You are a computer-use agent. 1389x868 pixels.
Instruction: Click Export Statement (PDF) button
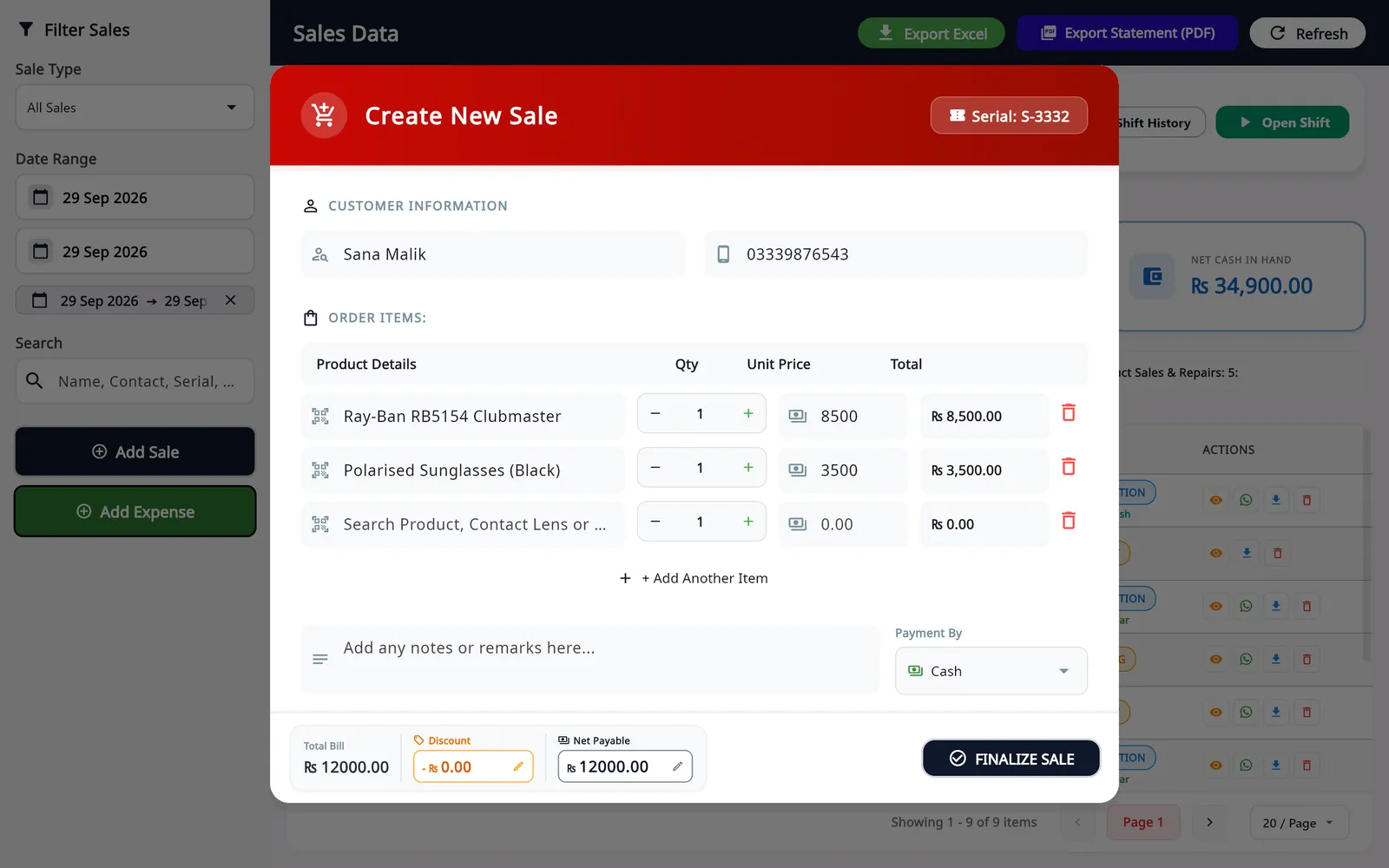[1127, 33]
